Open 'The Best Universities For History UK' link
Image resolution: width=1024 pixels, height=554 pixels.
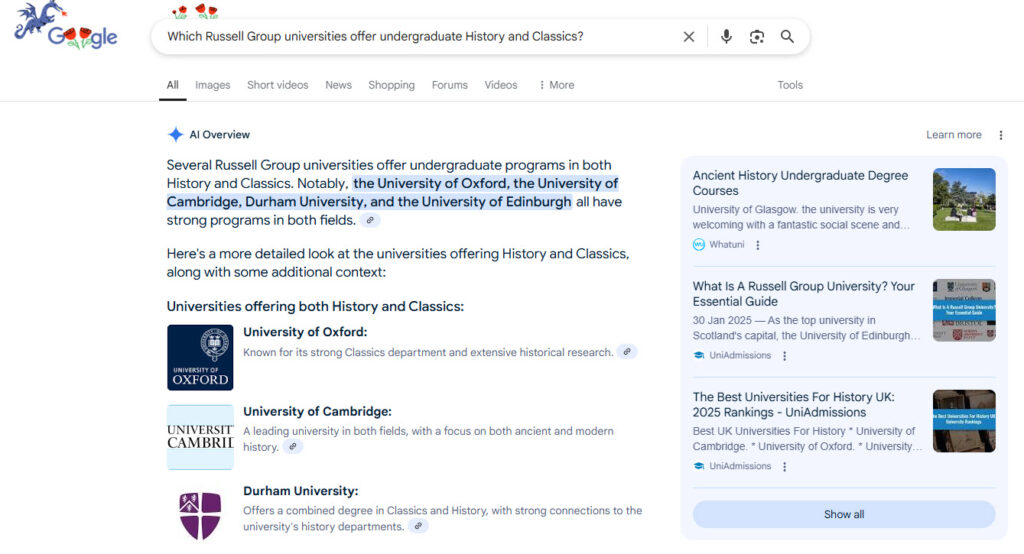[x=793, y=404]
